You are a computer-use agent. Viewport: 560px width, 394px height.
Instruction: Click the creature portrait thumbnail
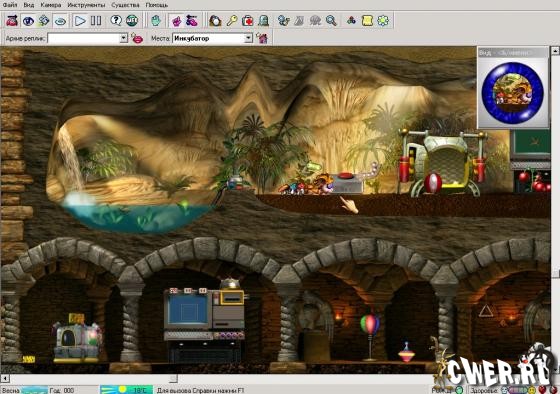click(513, 92)
